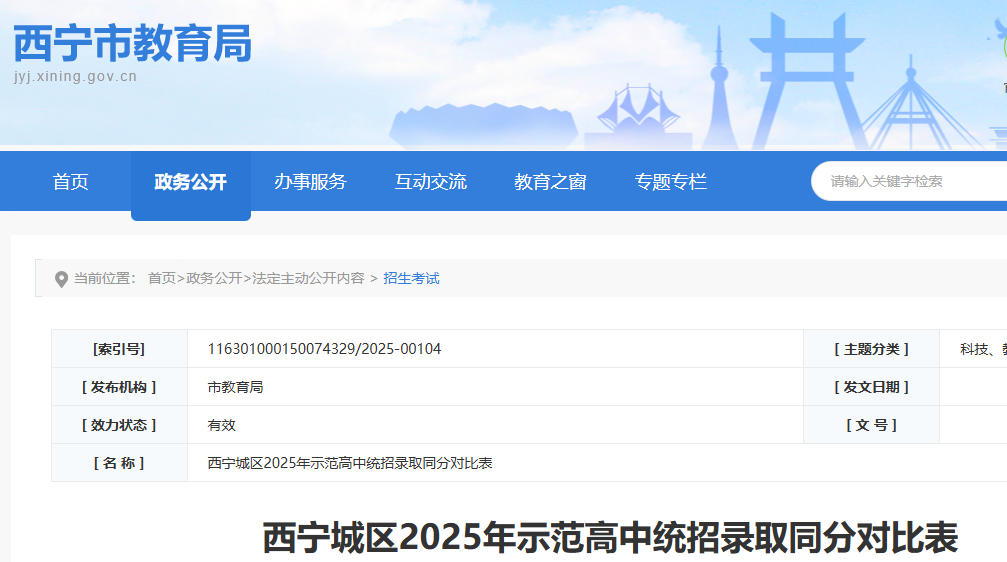Open the 招生考试 breadcrumb link
The width and height of the screenshot is (1007, 562).
click(x=411, y=278)
